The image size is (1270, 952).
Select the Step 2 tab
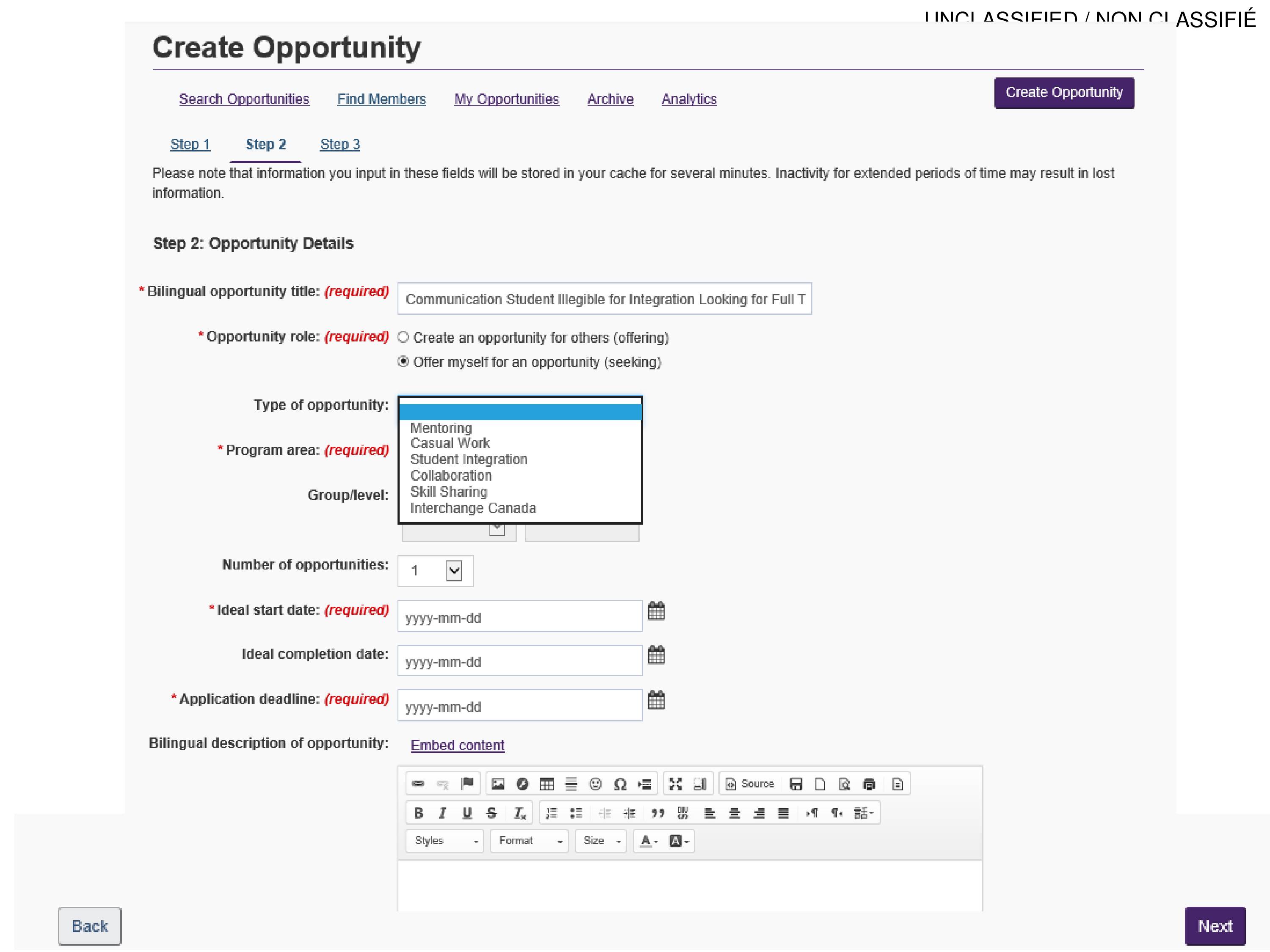266,145
